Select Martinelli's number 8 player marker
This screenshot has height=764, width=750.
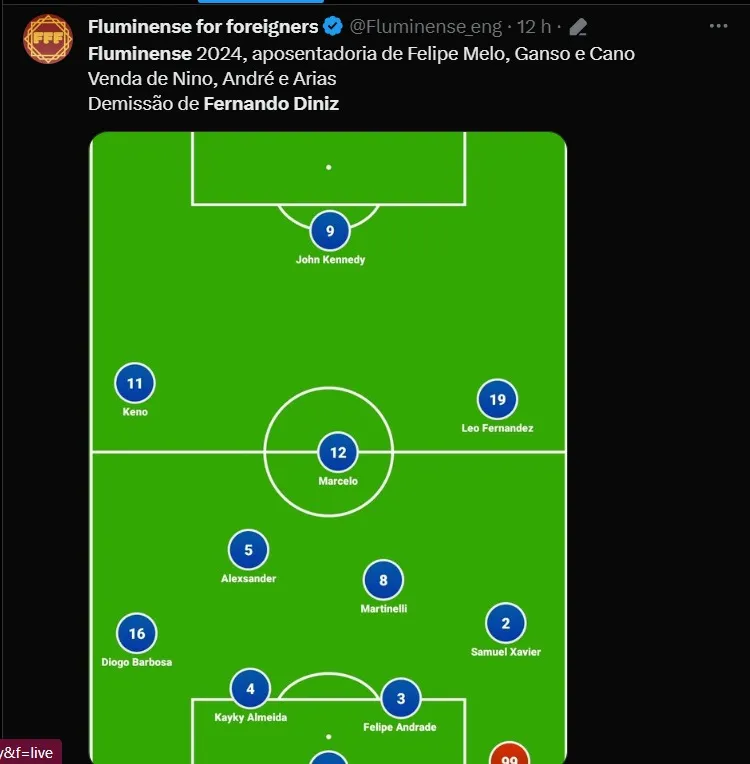pos(383,580)
